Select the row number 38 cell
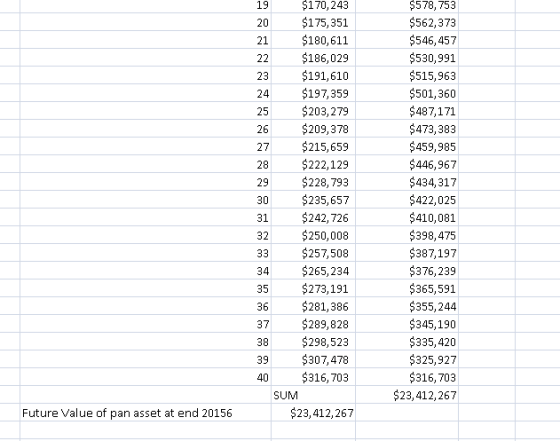Viewport: 560px width, 441px height. pos(146,341)
